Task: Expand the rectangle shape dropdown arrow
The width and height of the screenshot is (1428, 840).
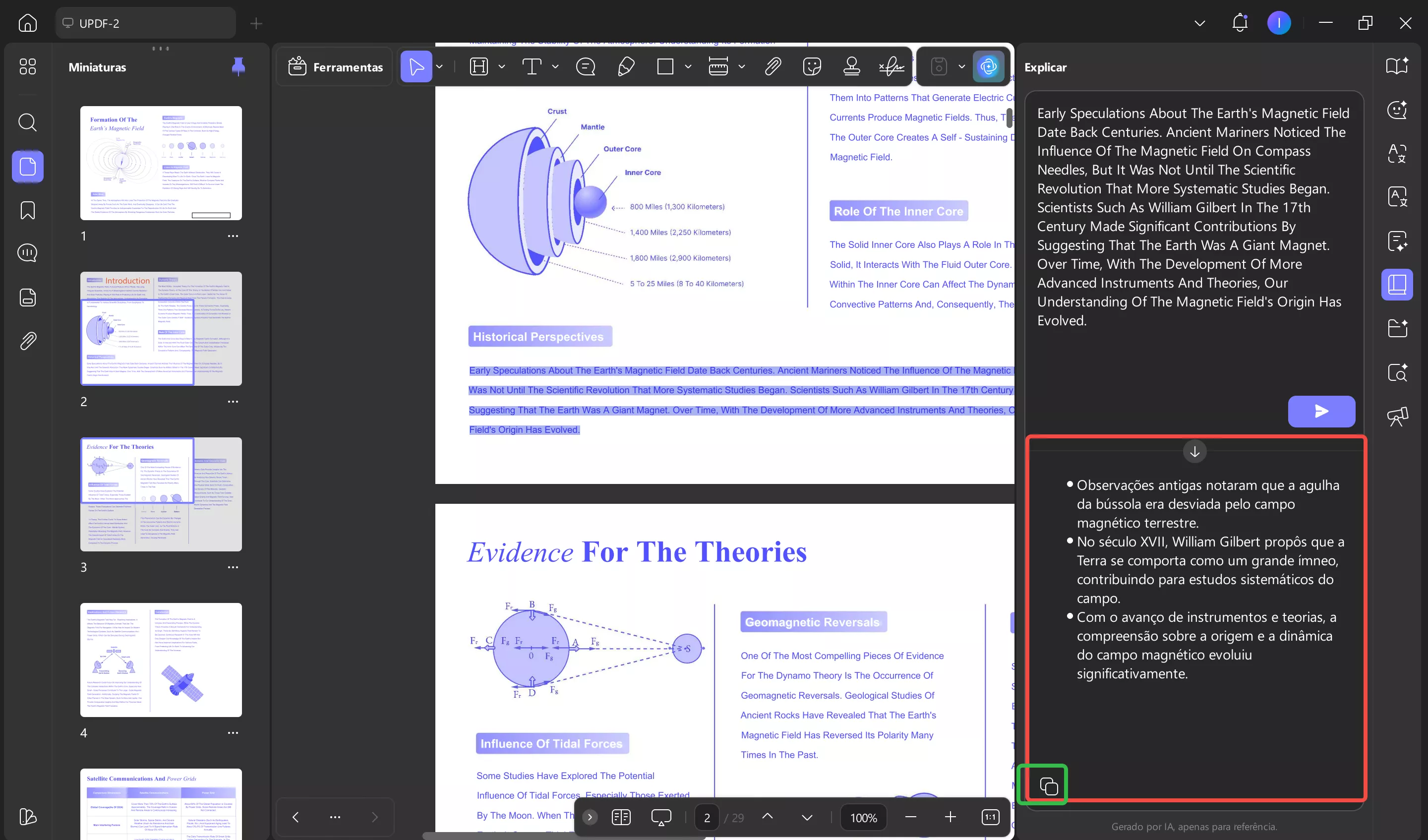Action: pyautogui.click(x=688, y=67)
